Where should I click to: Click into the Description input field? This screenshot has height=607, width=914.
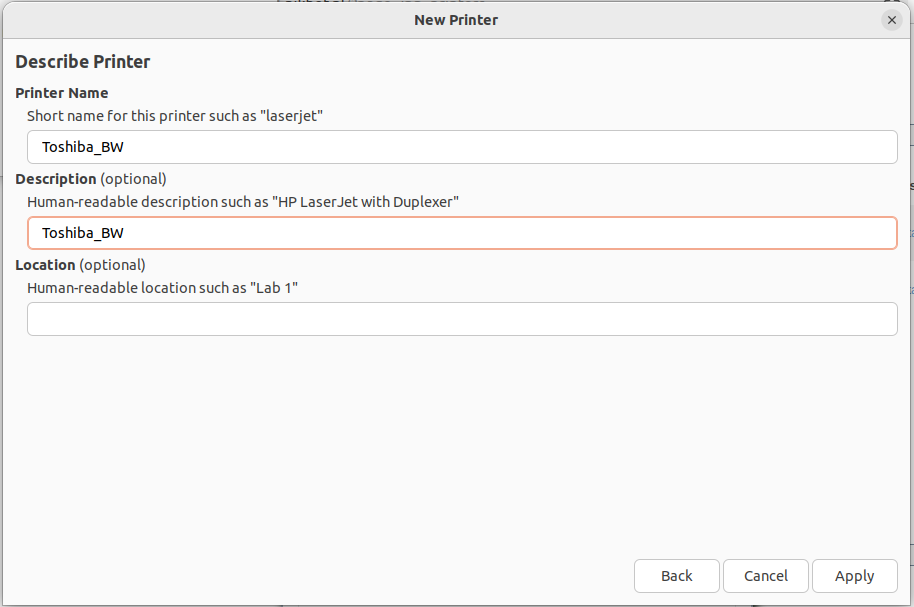point(462,233)
